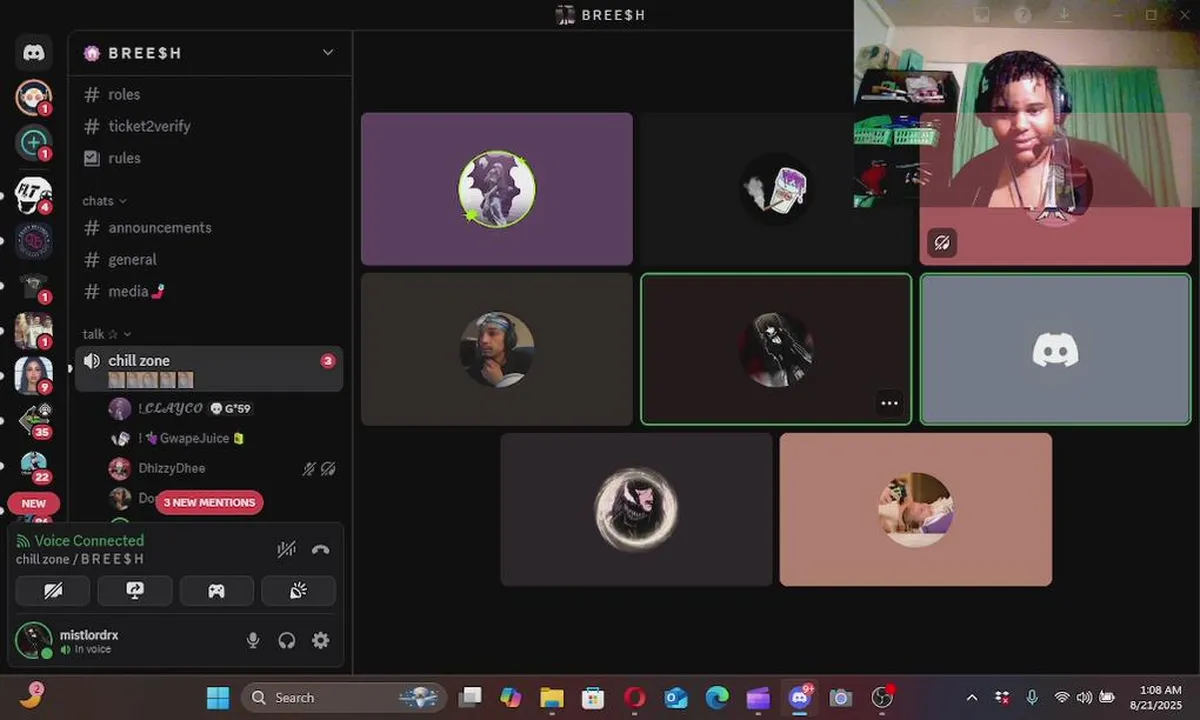Click the NEW unread indicator pill

pos(34,504)
